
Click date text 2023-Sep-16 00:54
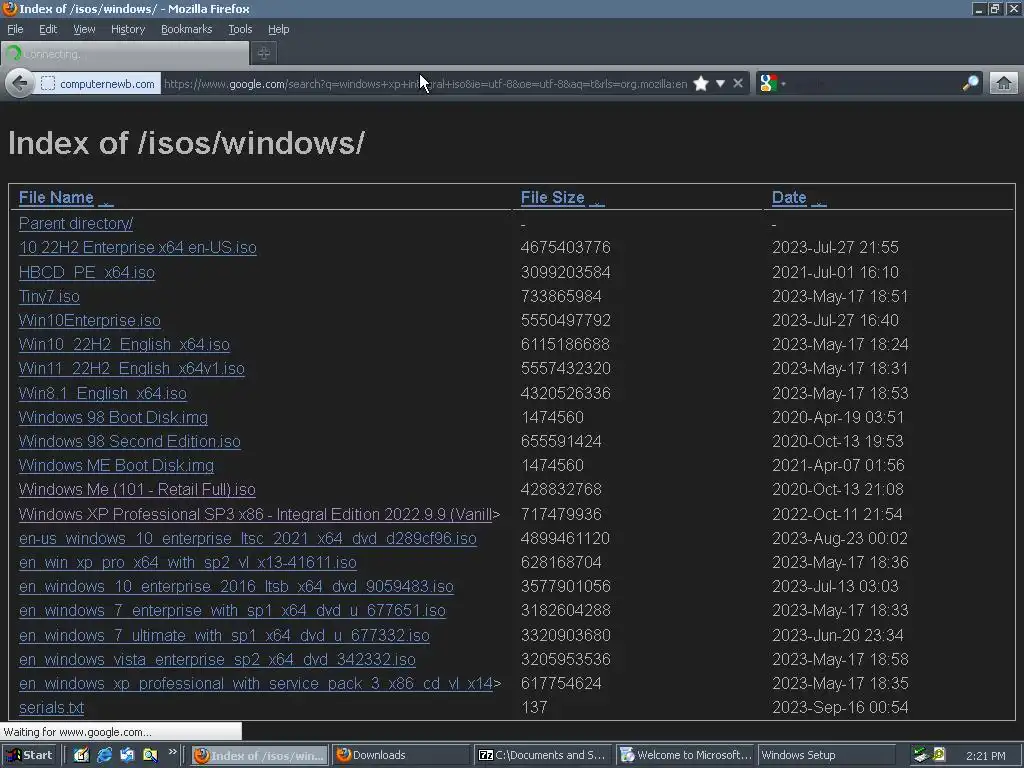point(840,707)
